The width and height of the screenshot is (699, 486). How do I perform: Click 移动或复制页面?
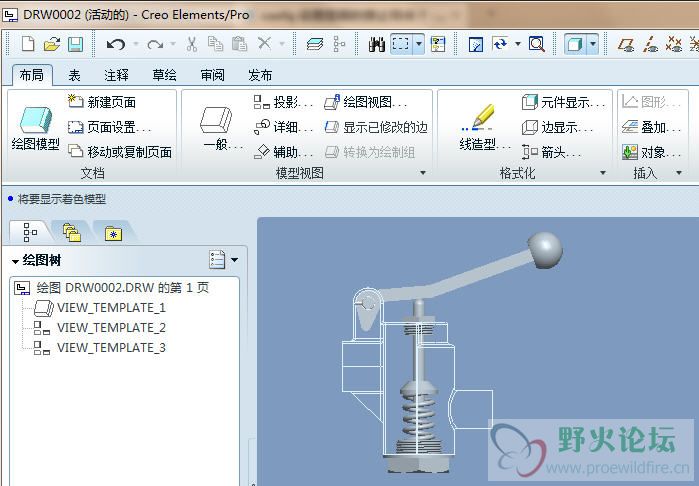tap(120, 152)
